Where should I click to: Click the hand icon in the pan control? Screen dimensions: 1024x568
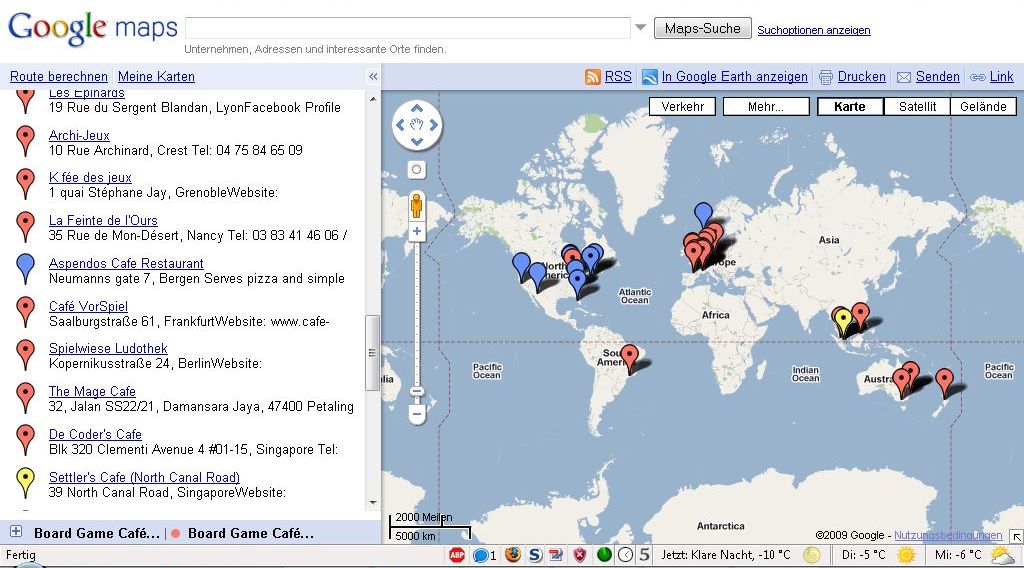coord(417,125)
